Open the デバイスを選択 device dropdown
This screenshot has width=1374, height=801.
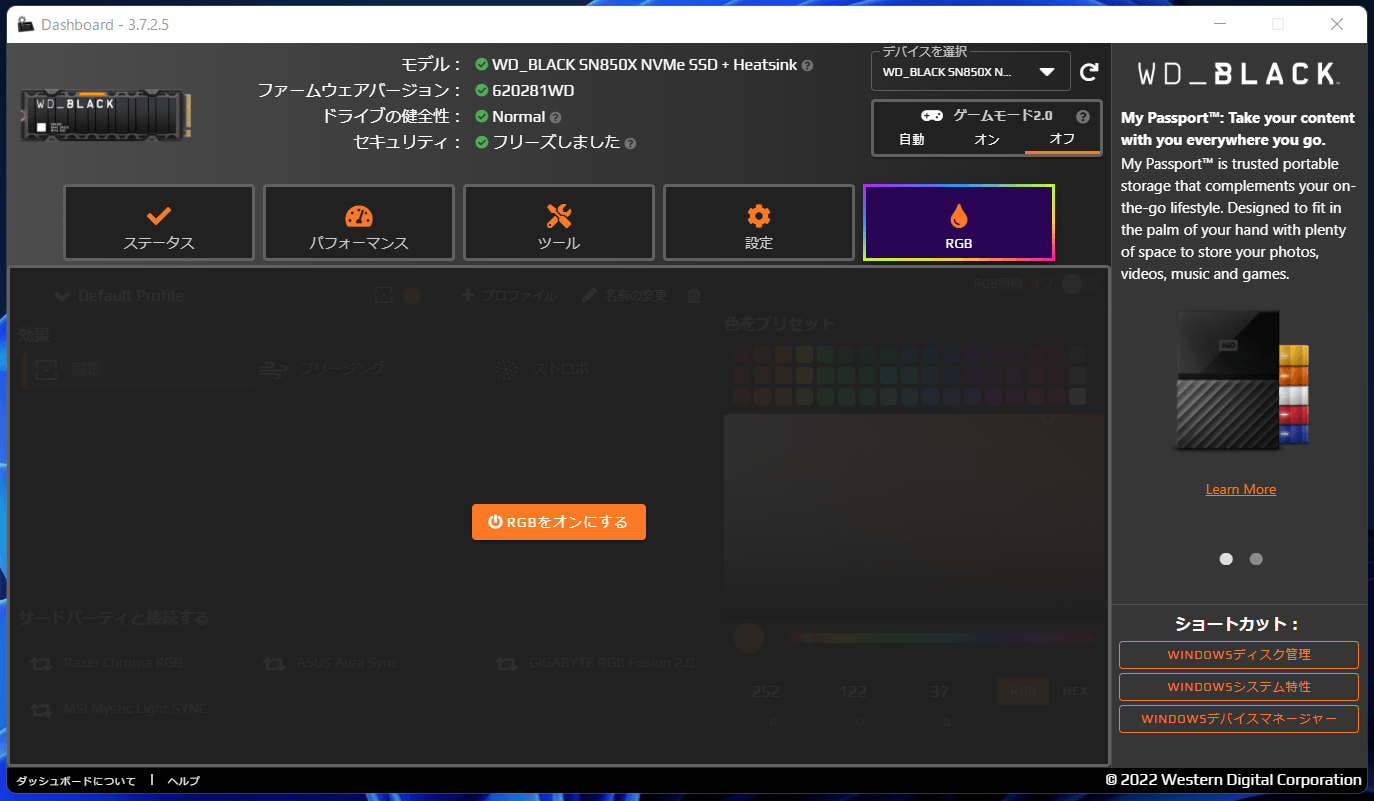coord(970,72)
